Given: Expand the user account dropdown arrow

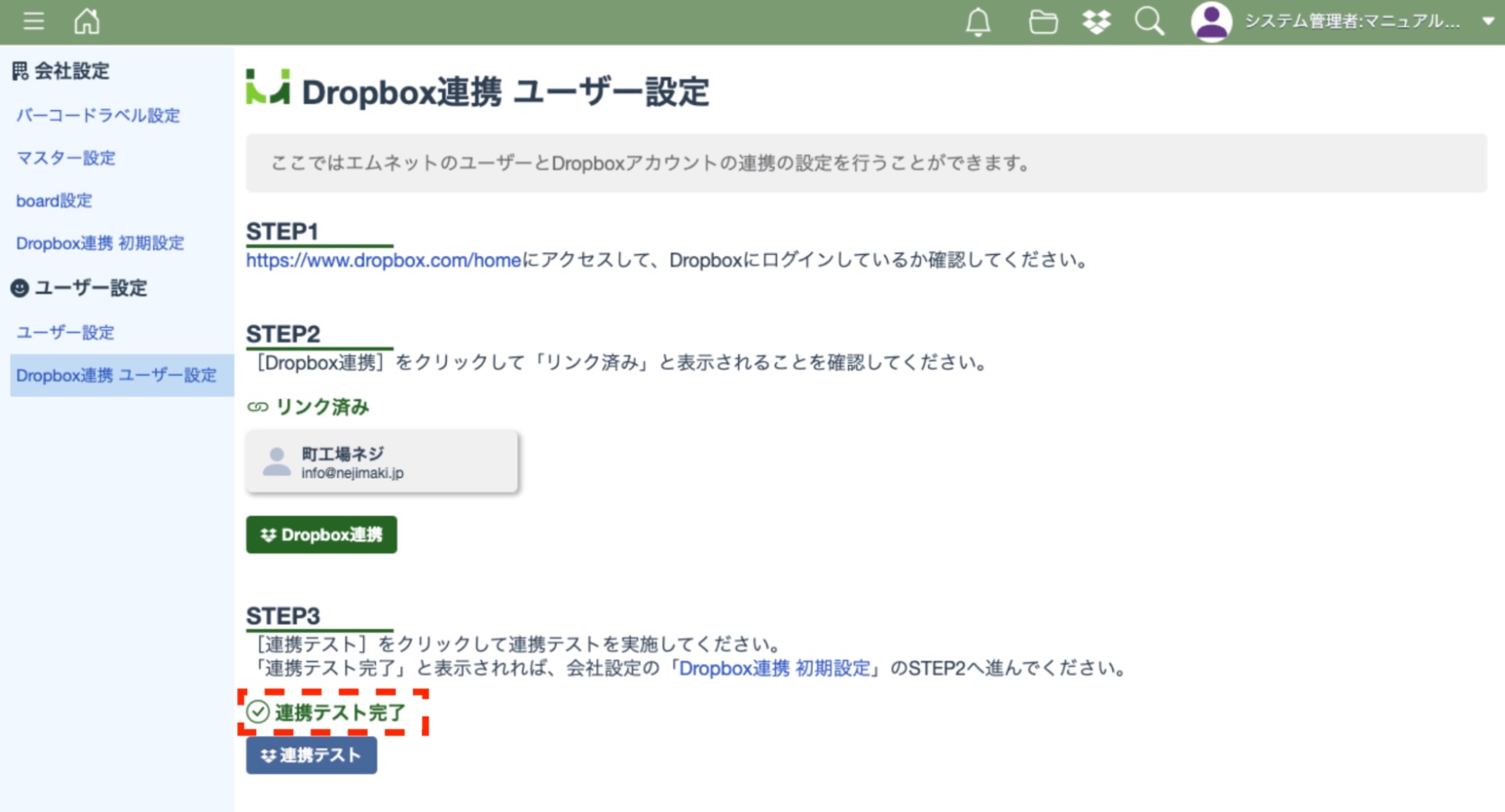Looking at the screenshot, I should [x=1488, y=22].
